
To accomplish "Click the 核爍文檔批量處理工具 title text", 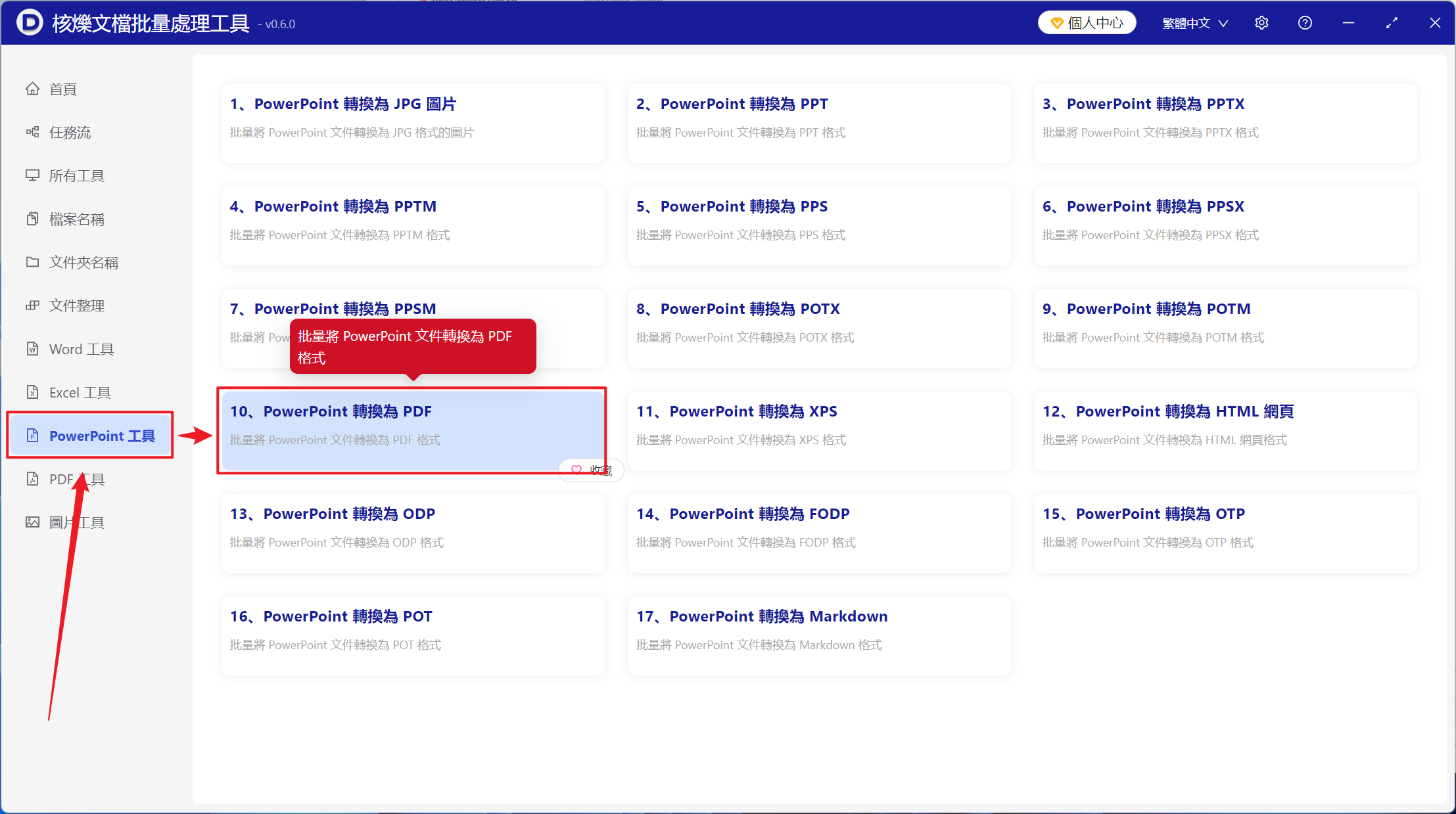I will click(151, 23).
